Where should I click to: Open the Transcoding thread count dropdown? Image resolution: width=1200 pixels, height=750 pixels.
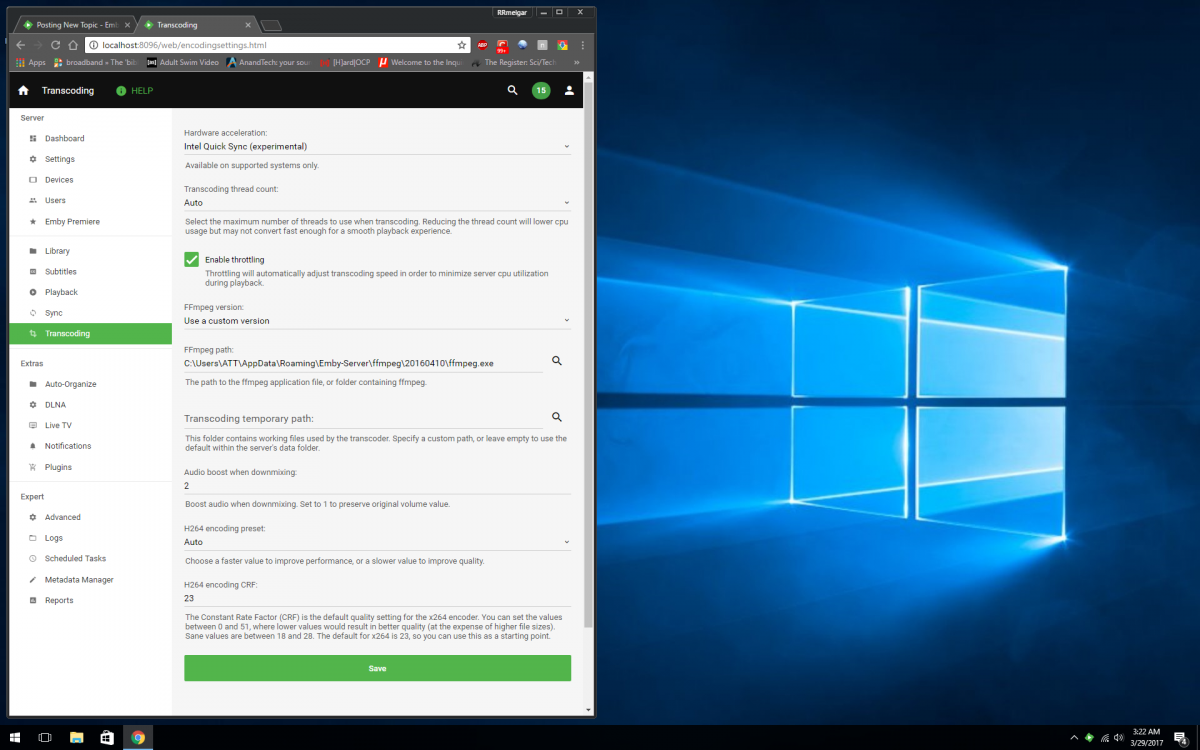[x=377, y=203]
